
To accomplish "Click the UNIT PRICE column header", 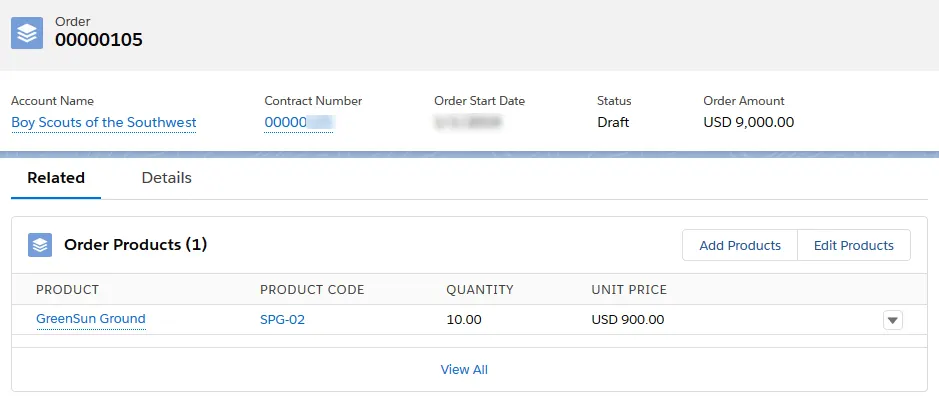I will [x=629, y=290].
